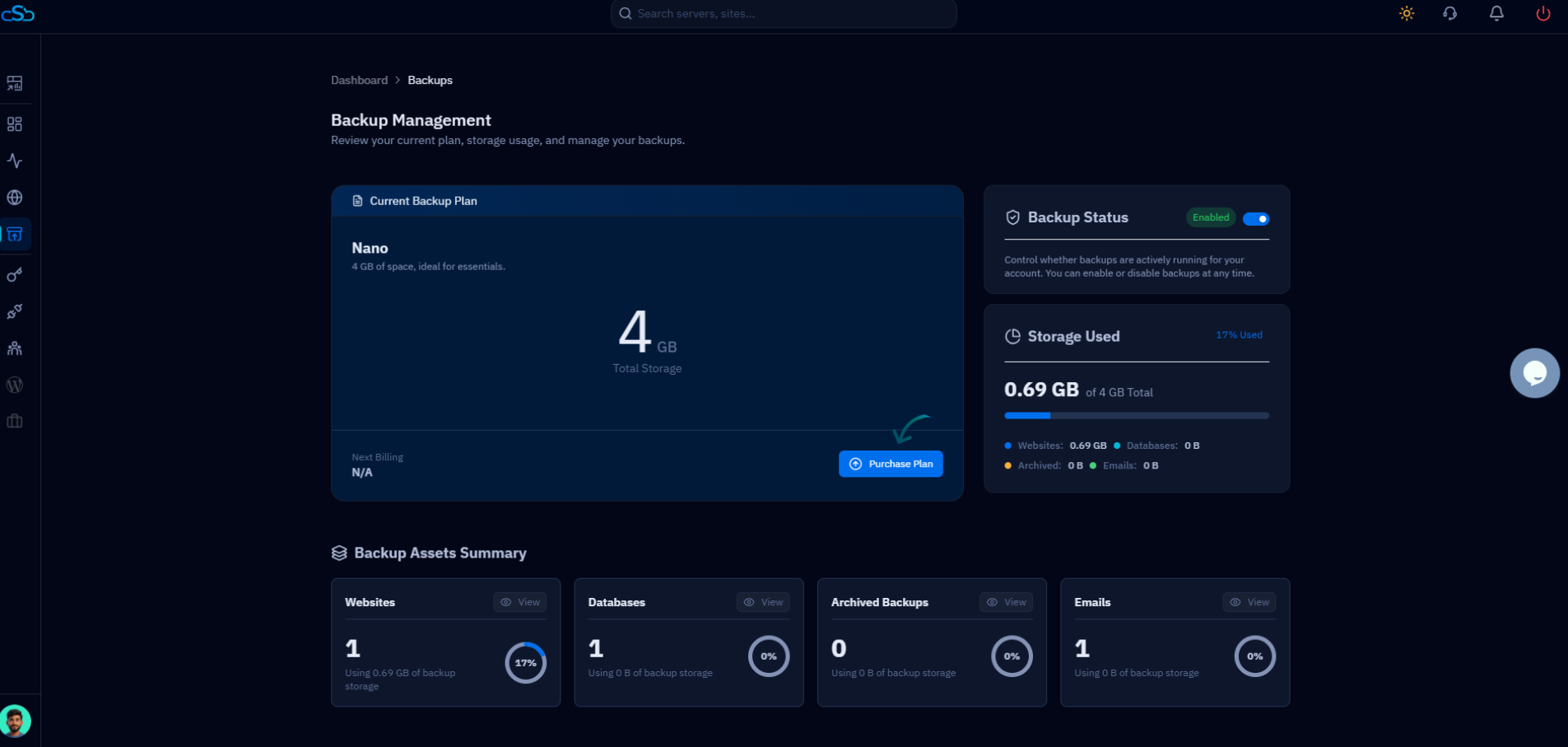
Task: View Websites backups
Action: (520, 602)
